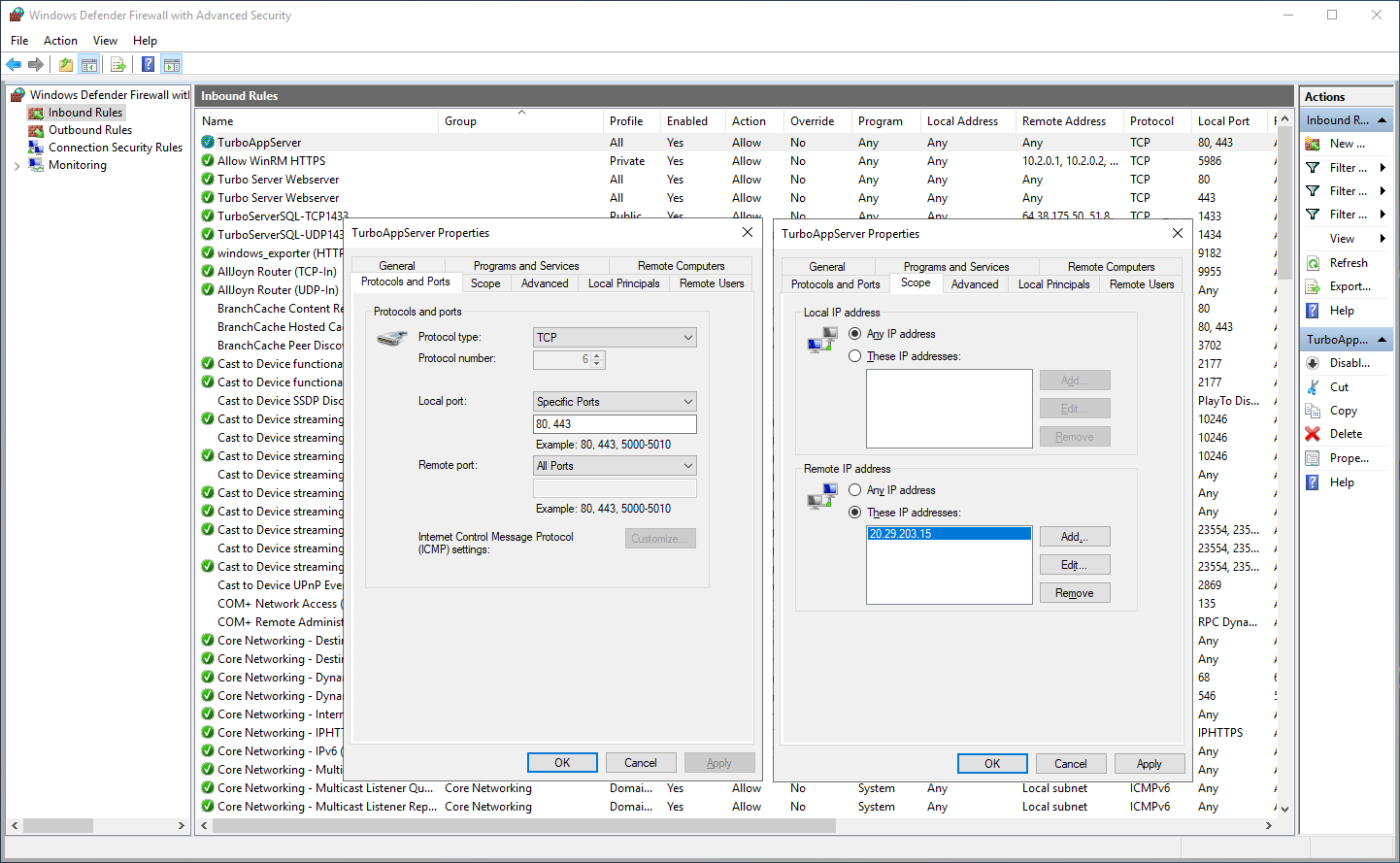Viewport: 1400px width, 863px height.
Task: Select Any IP address under Remote IP
Action: 855,490
